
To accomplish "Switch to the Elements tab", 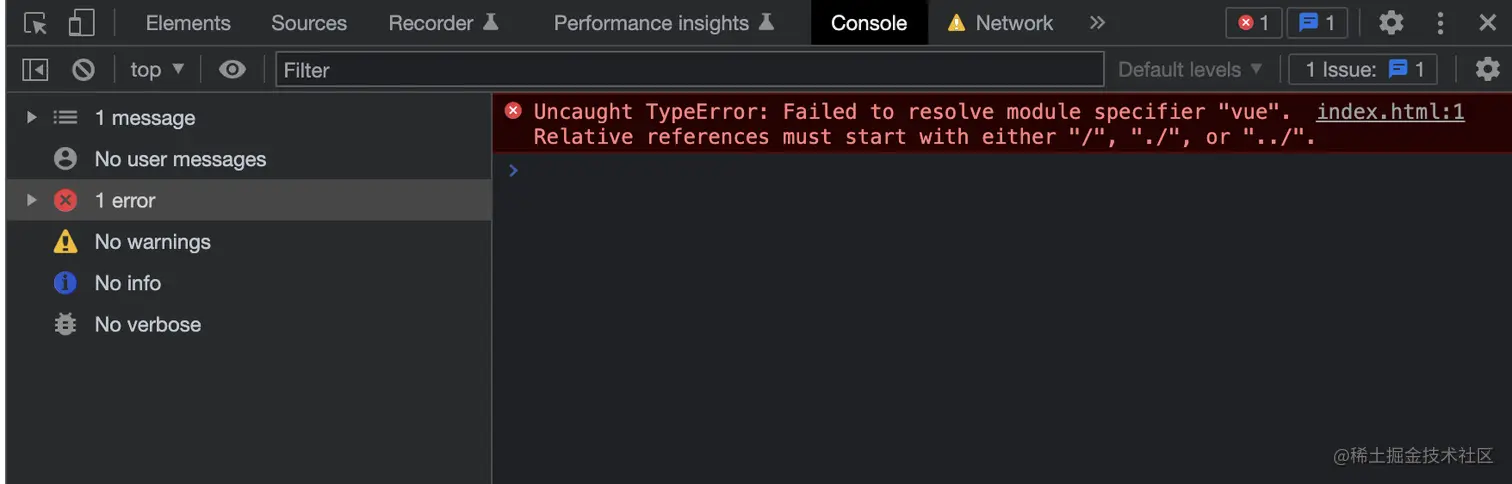I will click(188, 23).
